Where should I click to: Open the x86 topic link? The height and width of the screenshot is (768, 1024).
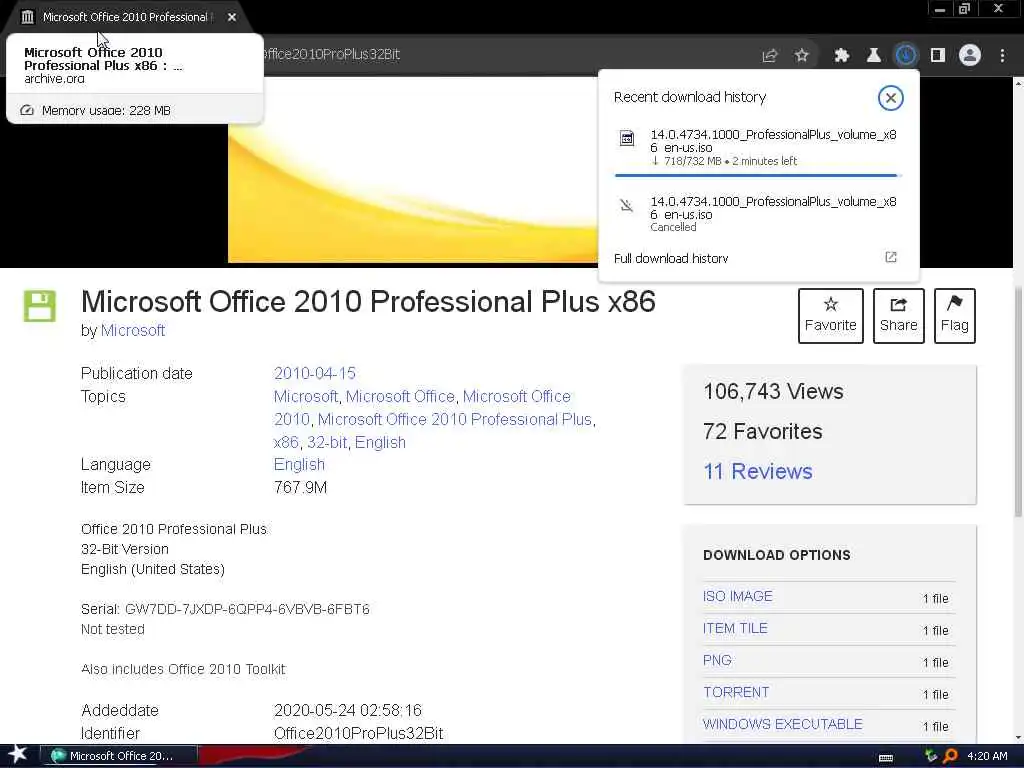coord(286,442)
